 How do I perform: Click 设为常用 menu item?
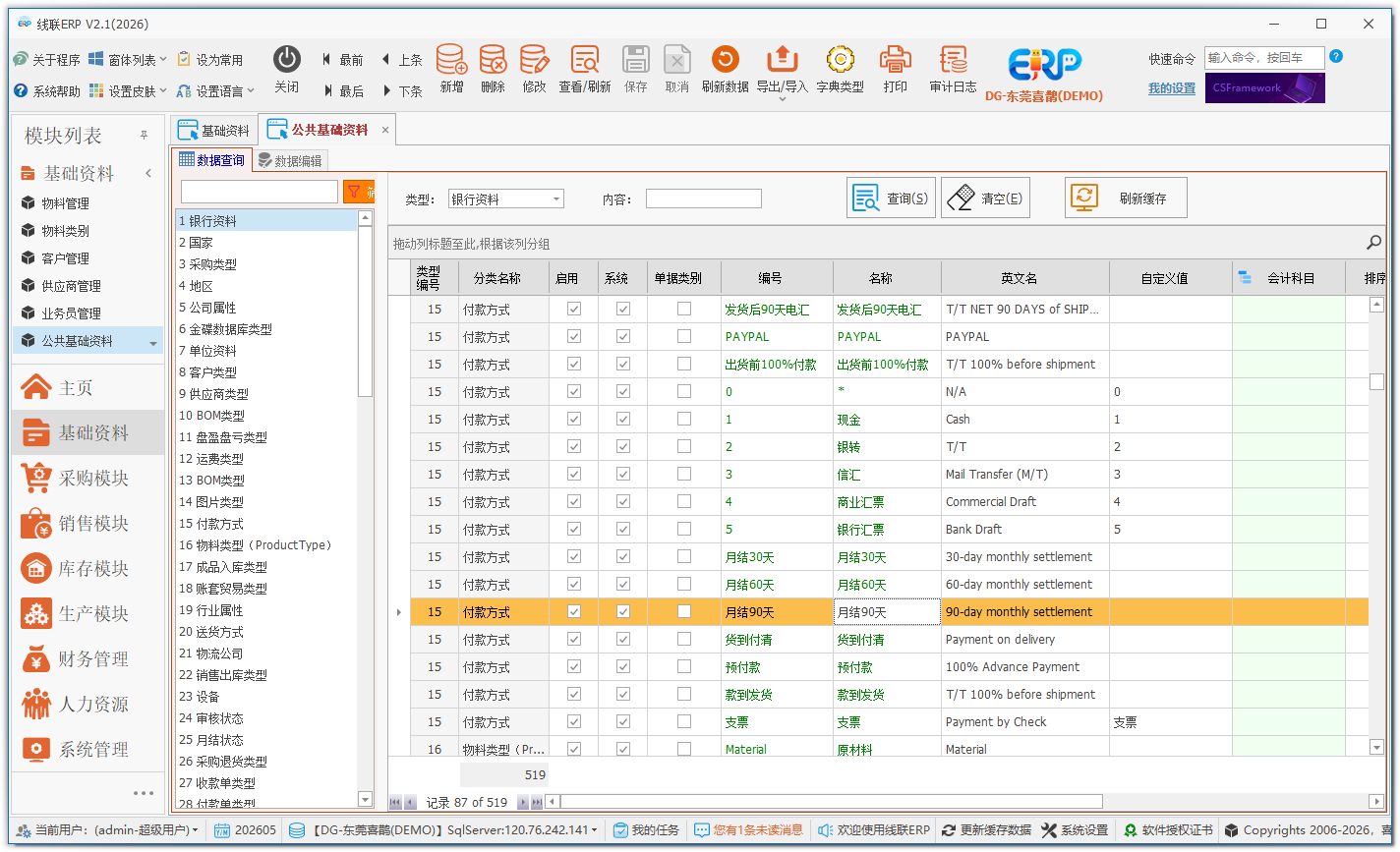[x=210, y=60]
